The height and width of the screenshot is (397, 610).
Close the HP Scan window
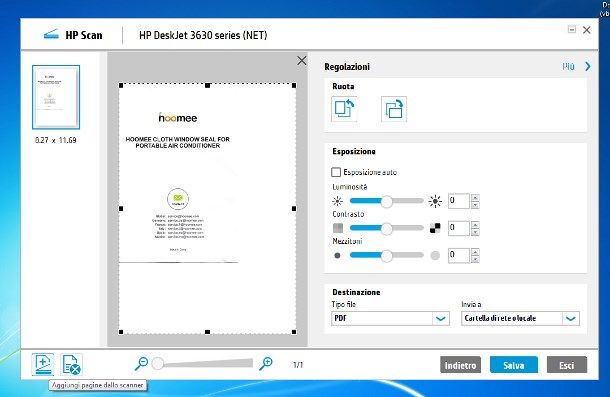(587, 30)
